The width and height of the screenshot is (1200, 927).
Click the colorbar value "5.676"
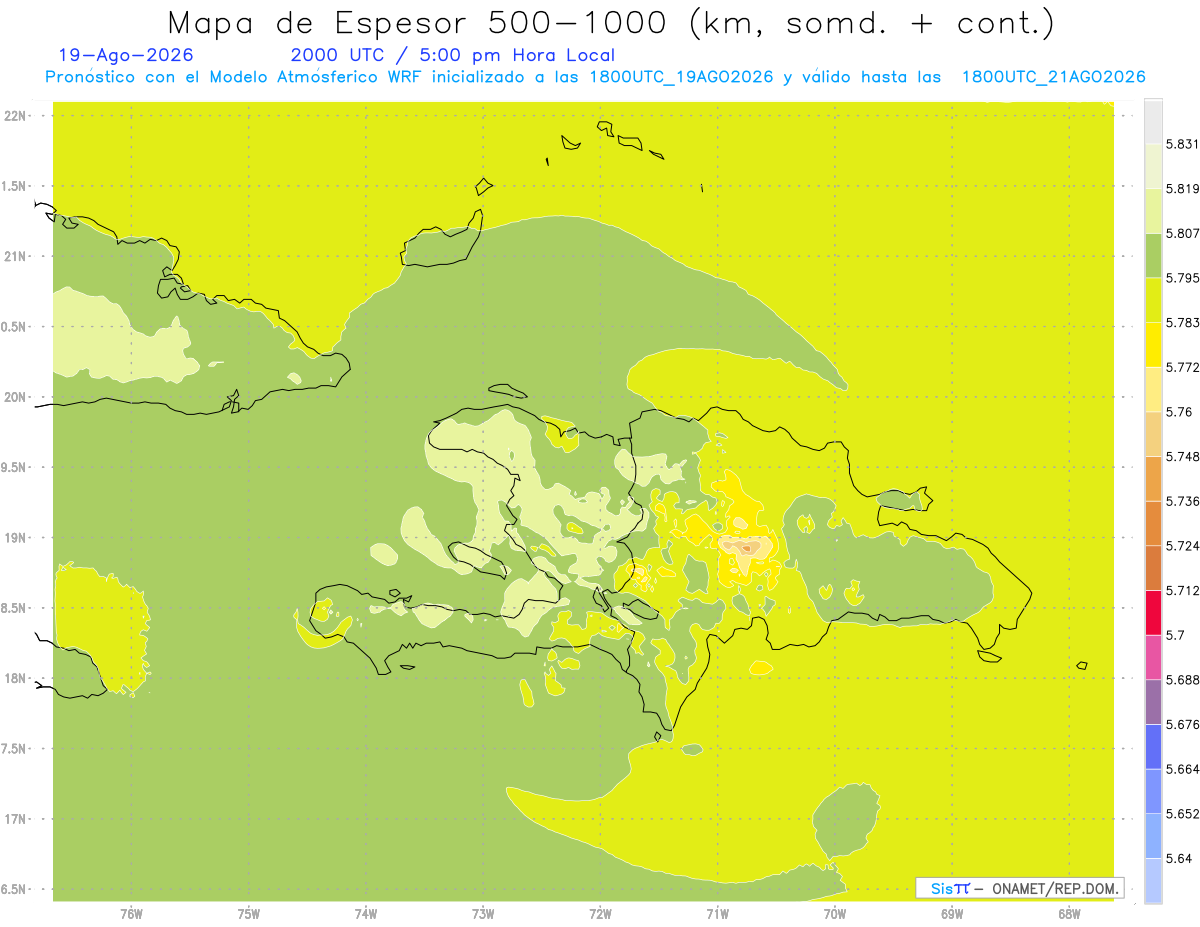click(x=1182, y=724)
